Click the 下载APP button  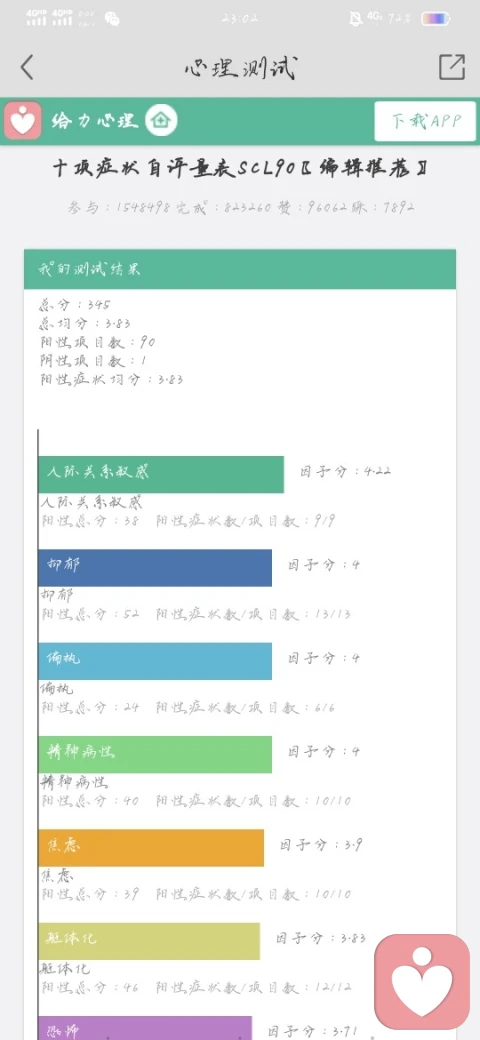[x=425, y=121]
